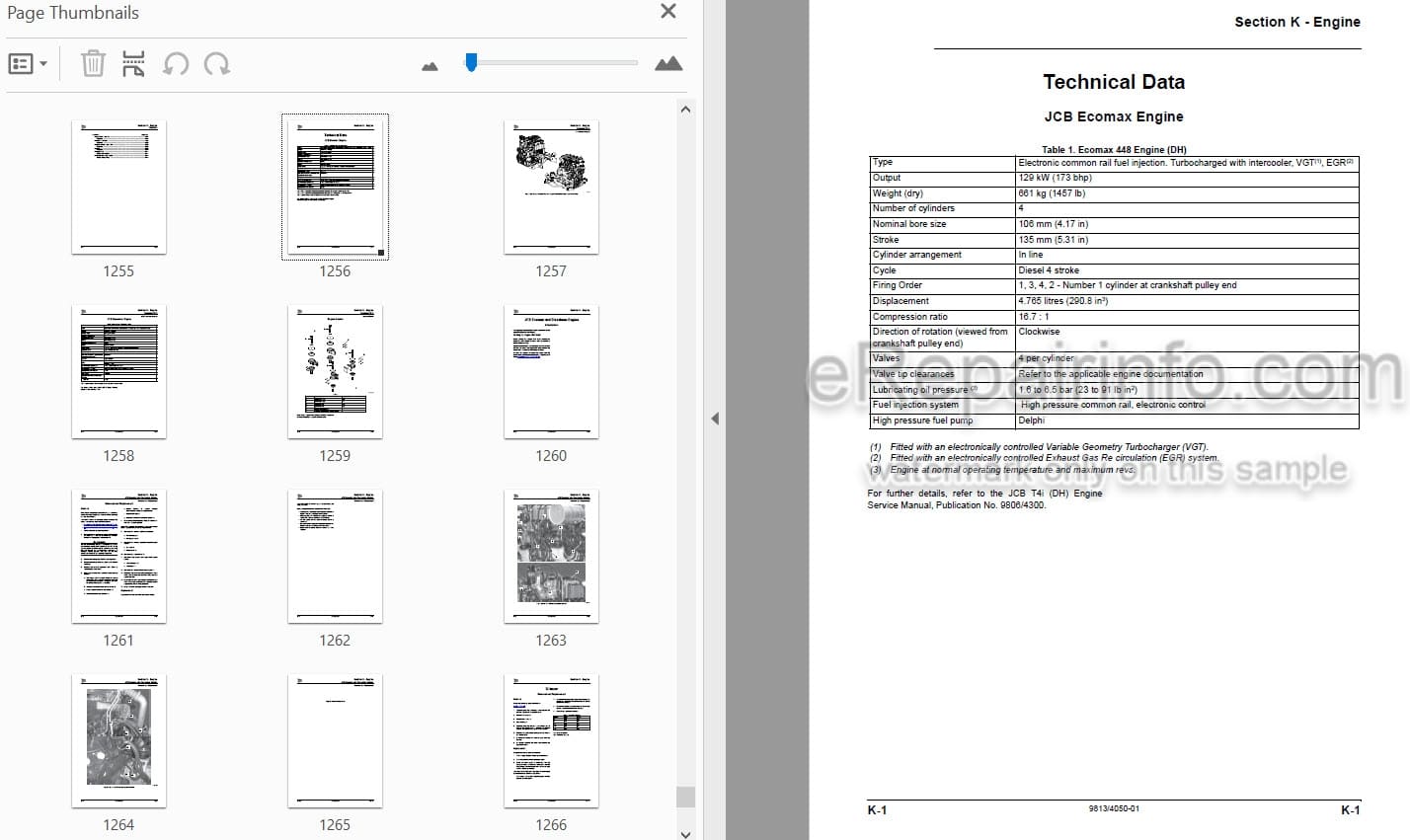Screen dimensions: 1410x840
Task: Click the 'Table 1. Ecomax 448 Engine (DH)' caption
Action: click(1114, 150)
